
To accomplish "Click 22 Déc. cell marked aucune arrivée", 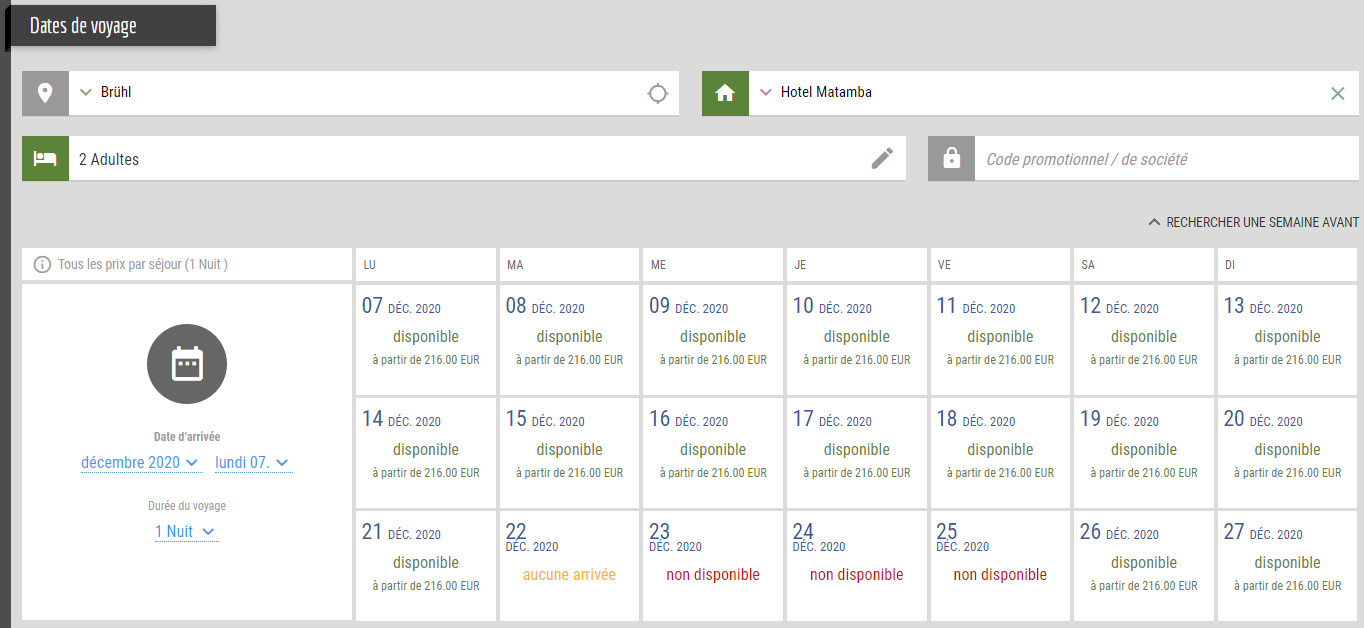I will [x=569, y=566].
